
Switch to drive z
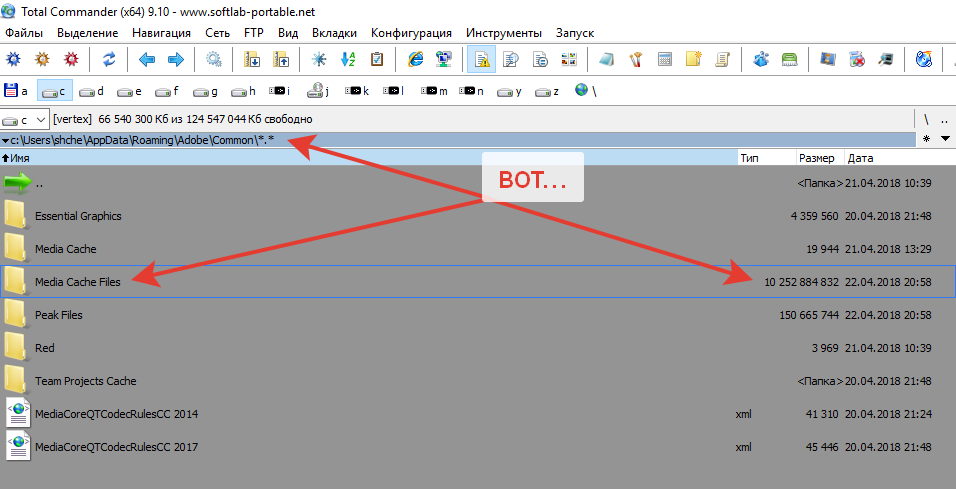click(548, 91)
